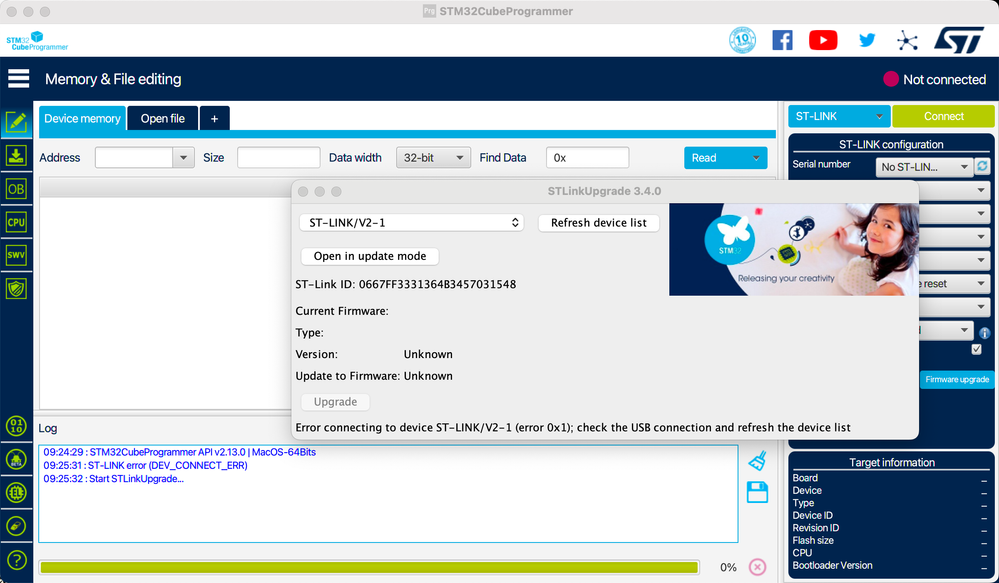
Task: Cancel the operation with the red X icon
Action: pyautogui.click(x=757, y=566)
